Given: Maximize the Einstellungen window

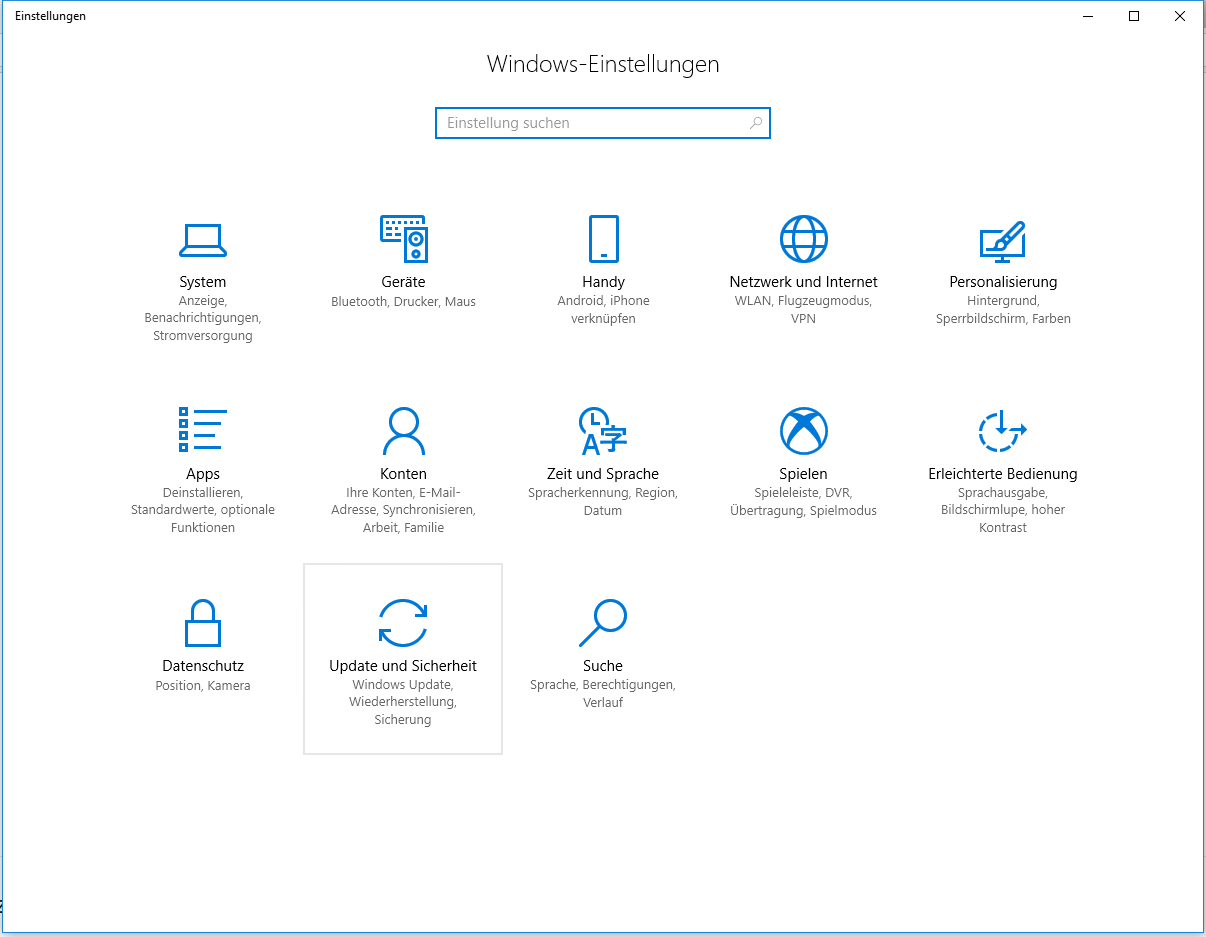Looking at the screenshot, I should pyautogui.click(x=1134, y=16).
